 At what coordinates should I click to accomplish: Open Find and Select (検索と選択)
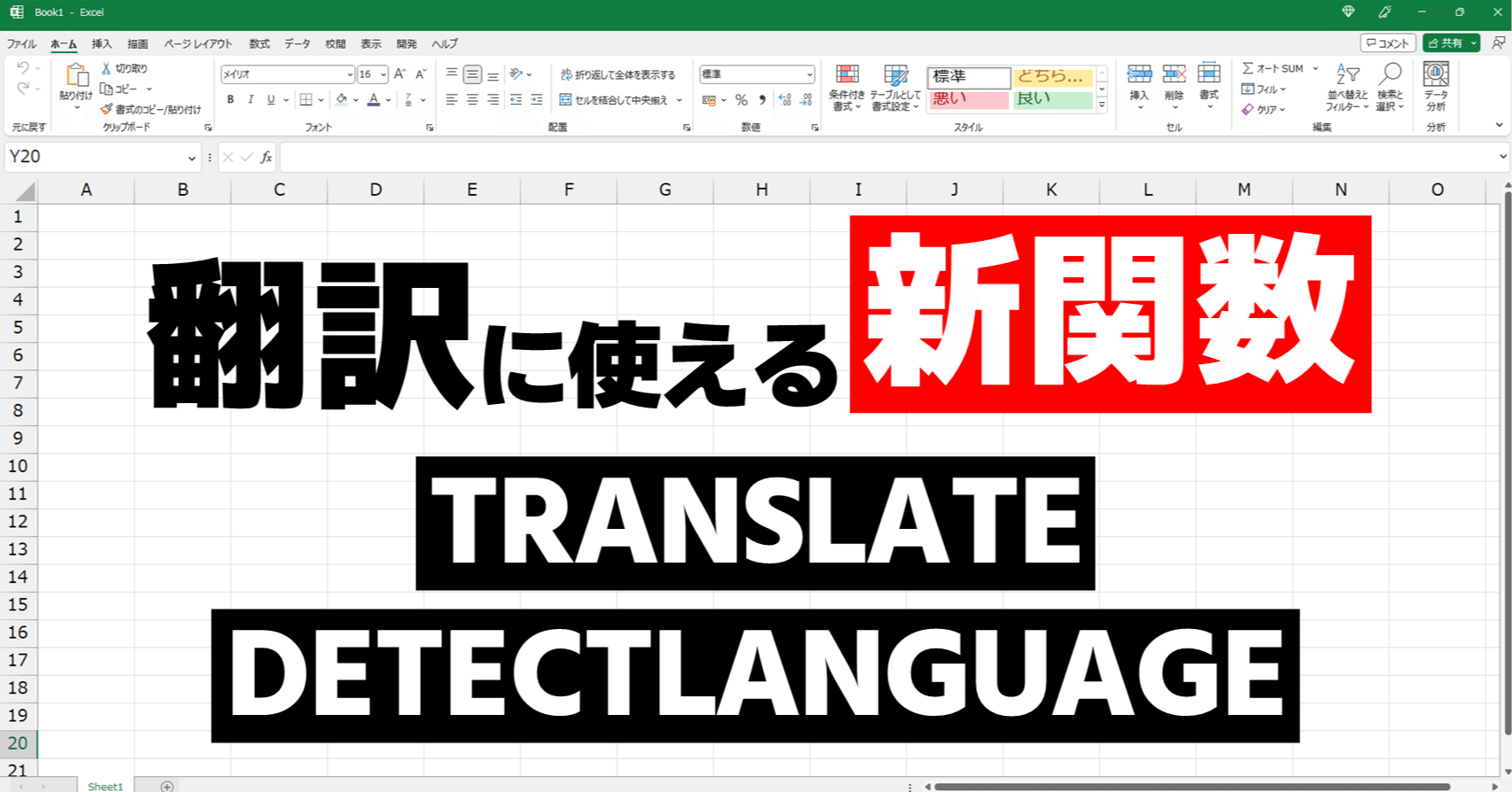(1390, 88)
